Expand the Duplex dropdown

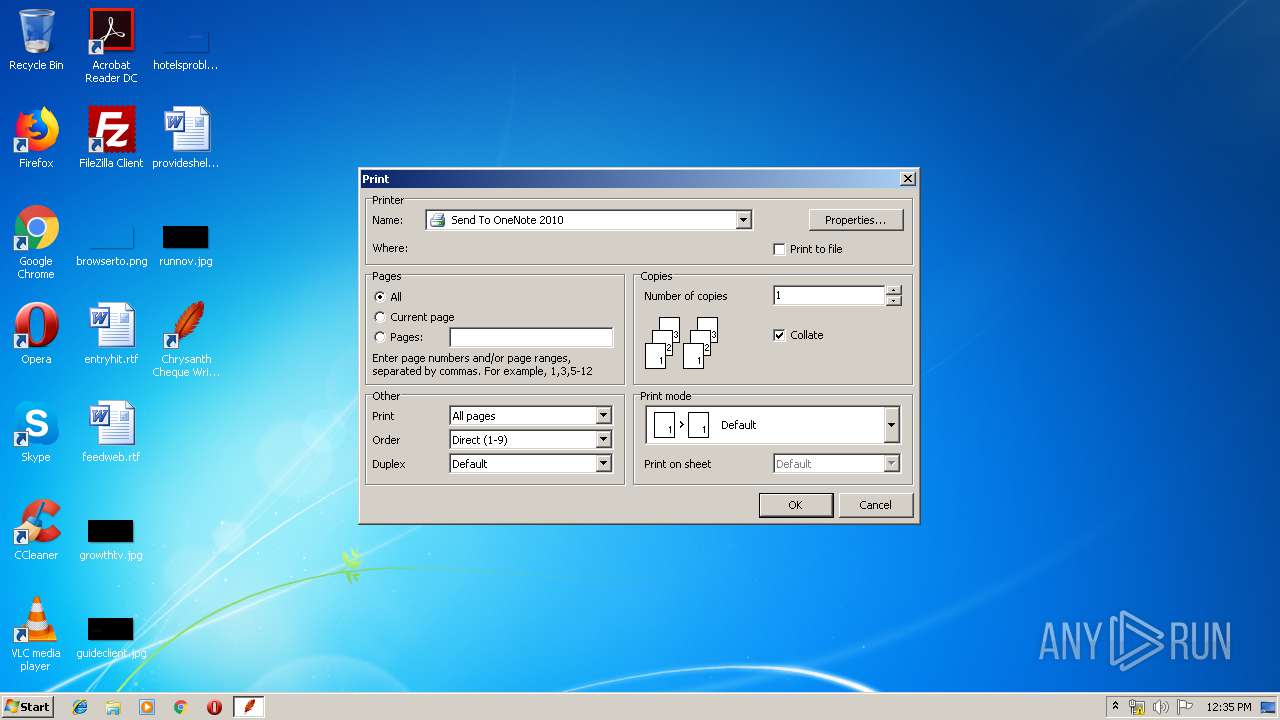603,464
